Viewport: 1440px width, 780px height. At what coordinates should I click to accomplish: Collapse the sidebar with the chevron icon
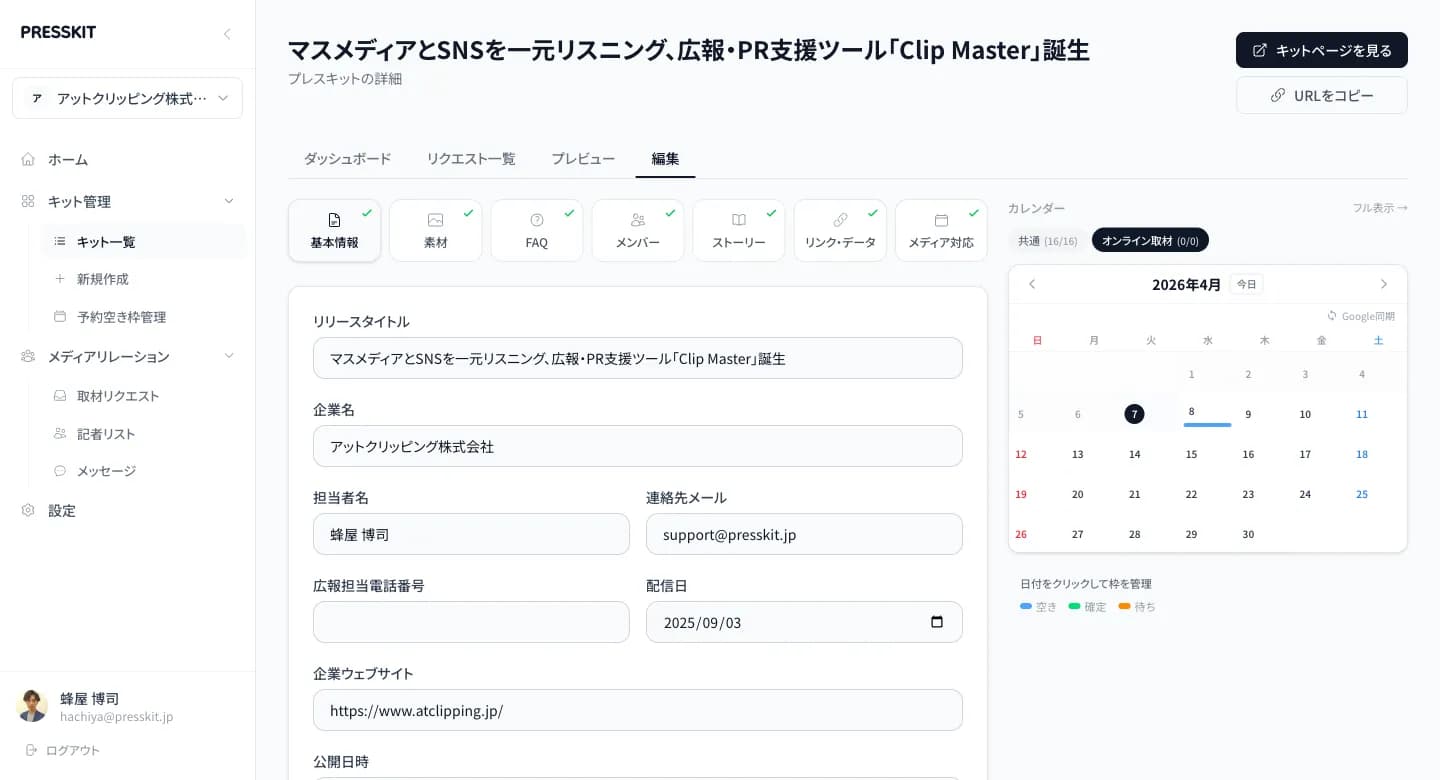227,34
